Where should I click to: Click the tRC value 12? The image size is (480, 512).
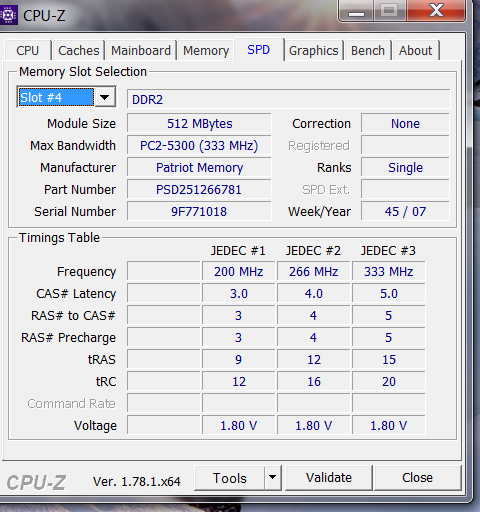[x=239, y=382]
